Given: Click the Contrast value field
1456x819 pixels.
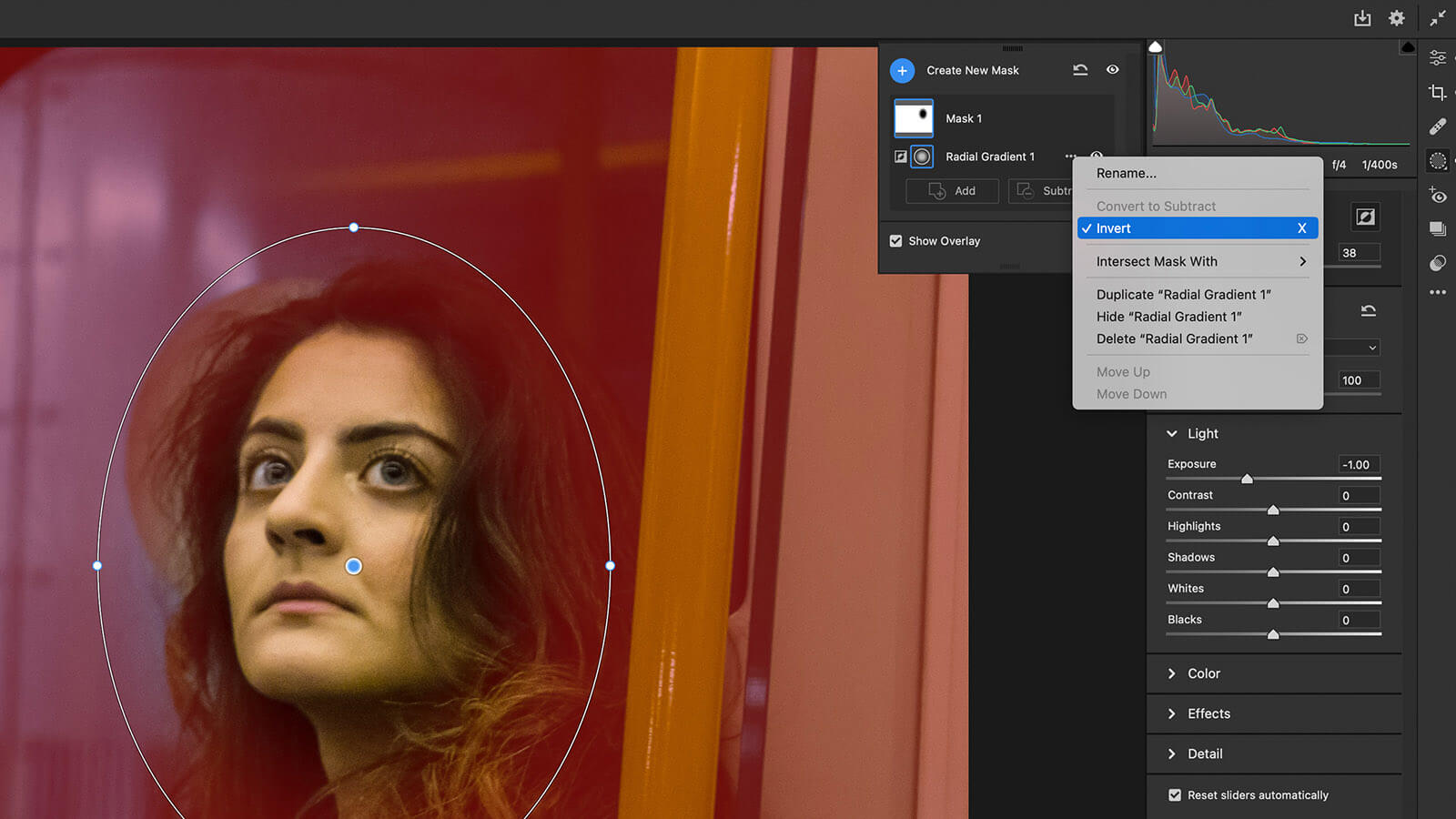Looking at the screenshot, I should [x=1359, y=496].
